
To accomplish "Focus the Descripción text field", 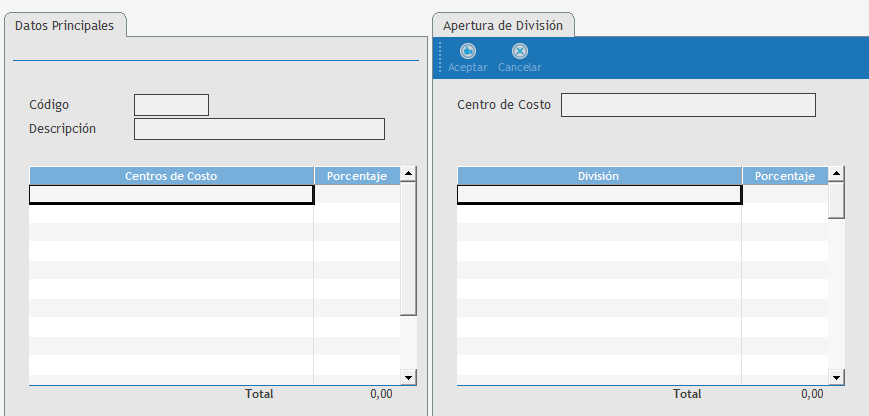I will (259, 129).
